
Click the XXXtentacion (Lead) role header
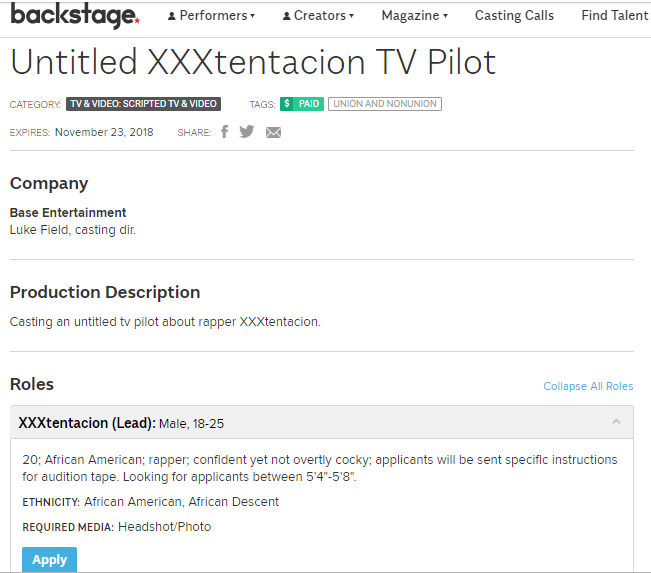coord(121,423)
